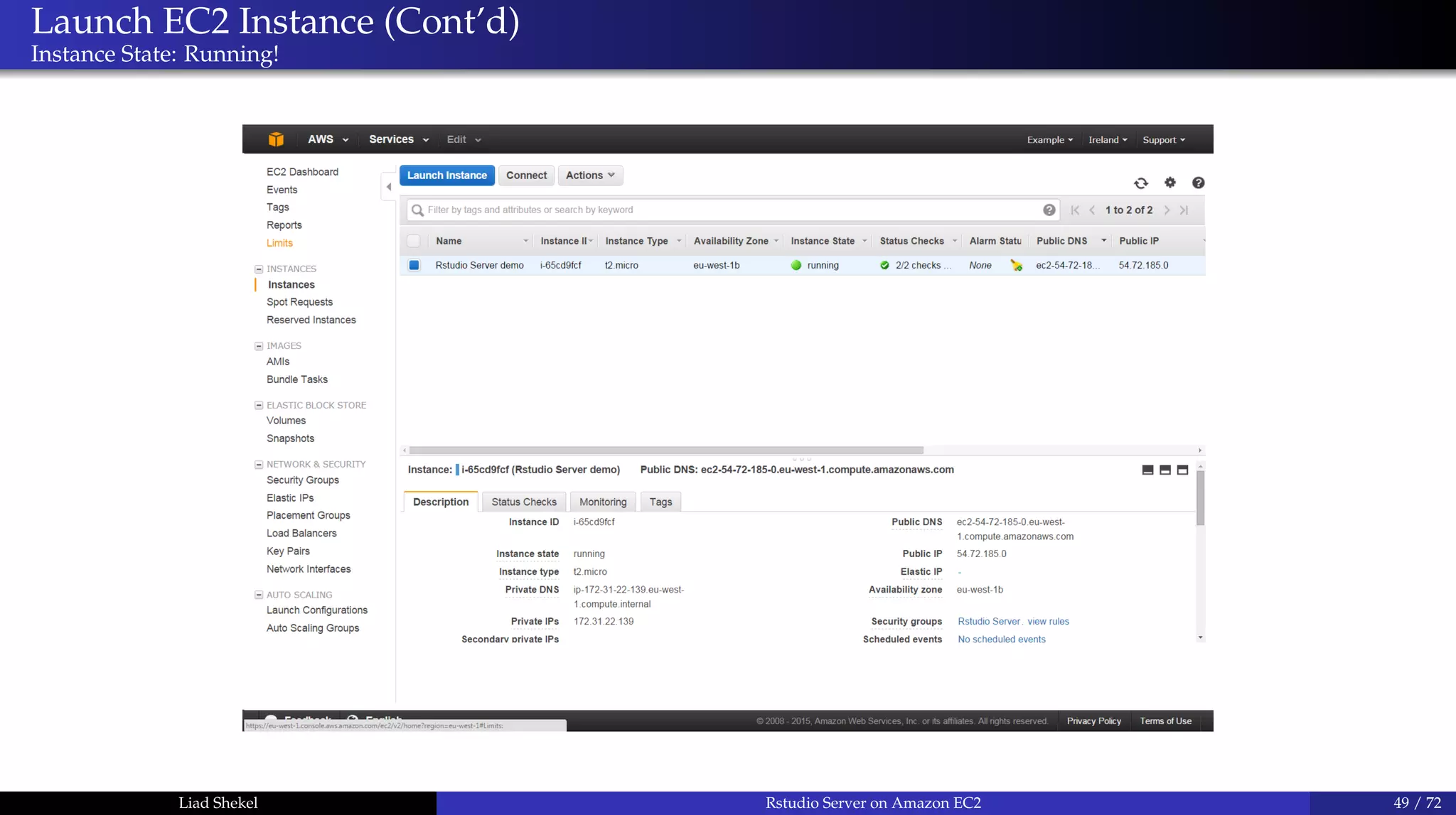
Task: Open the Example account dropdown
Action: point(1050,140)
